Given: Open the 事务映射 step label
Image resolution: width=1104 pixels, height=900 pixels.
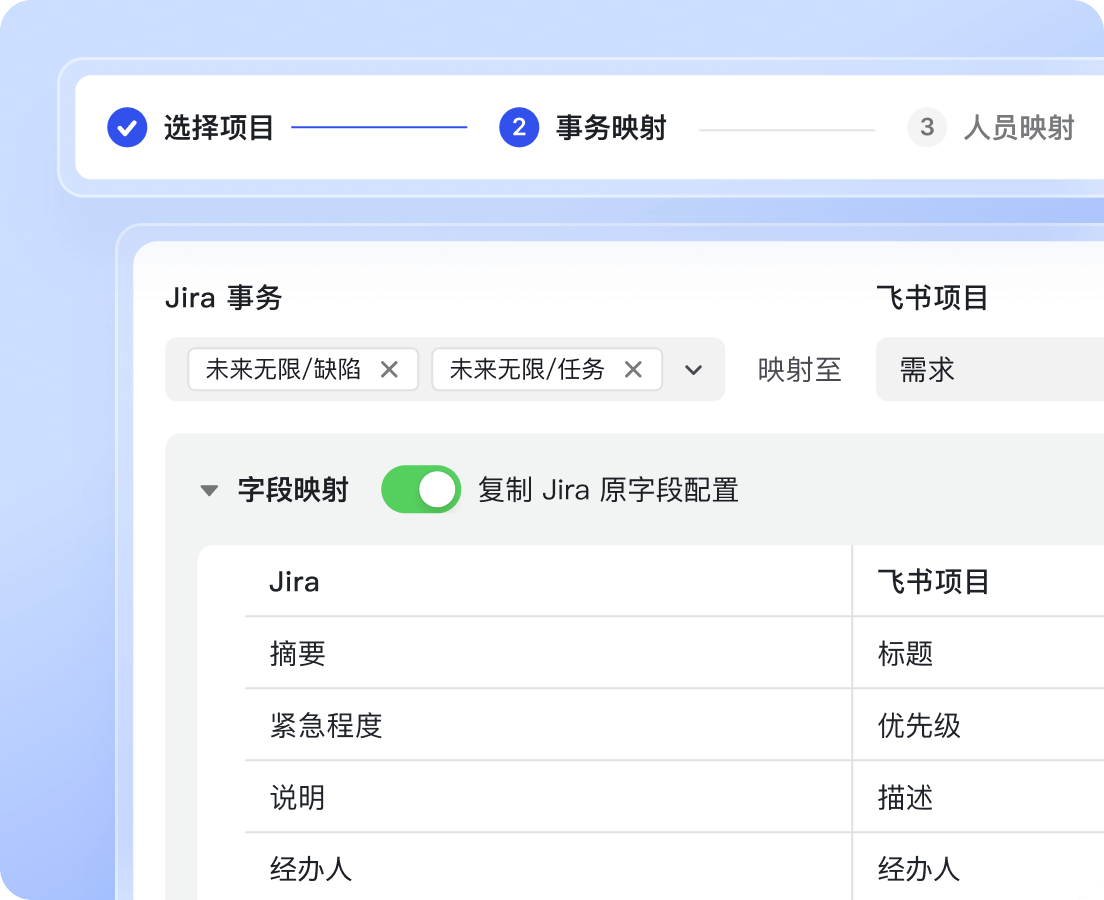Looking at the screenshot, I should [610, 127].
